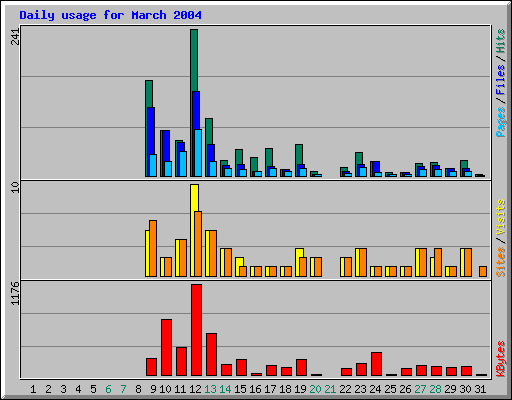Click the red KBytes bar for day 10
Viewport: 512px width, 400px height.
point(166,347)
